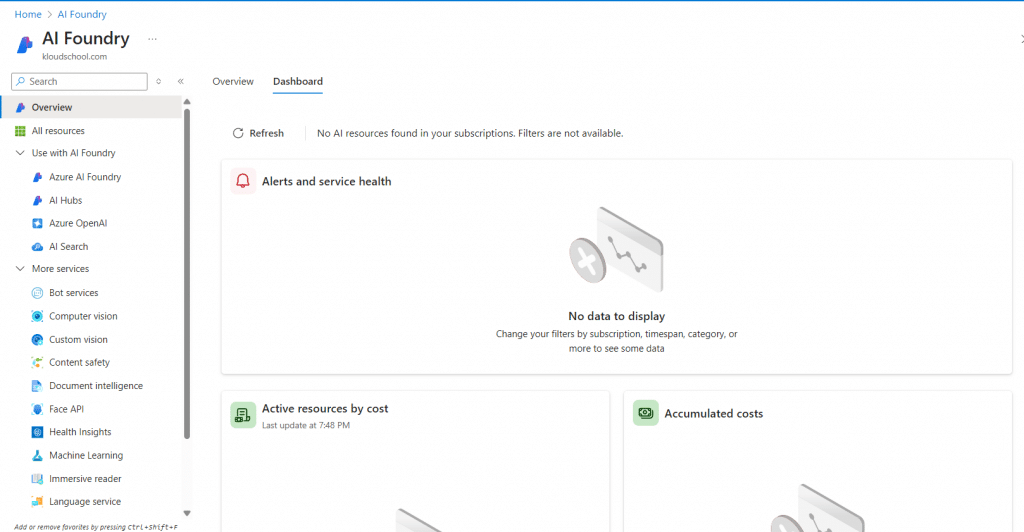The image size is (1024, 532).
Task: Click the Content safety icon
Action: click(x=38, y=362)
